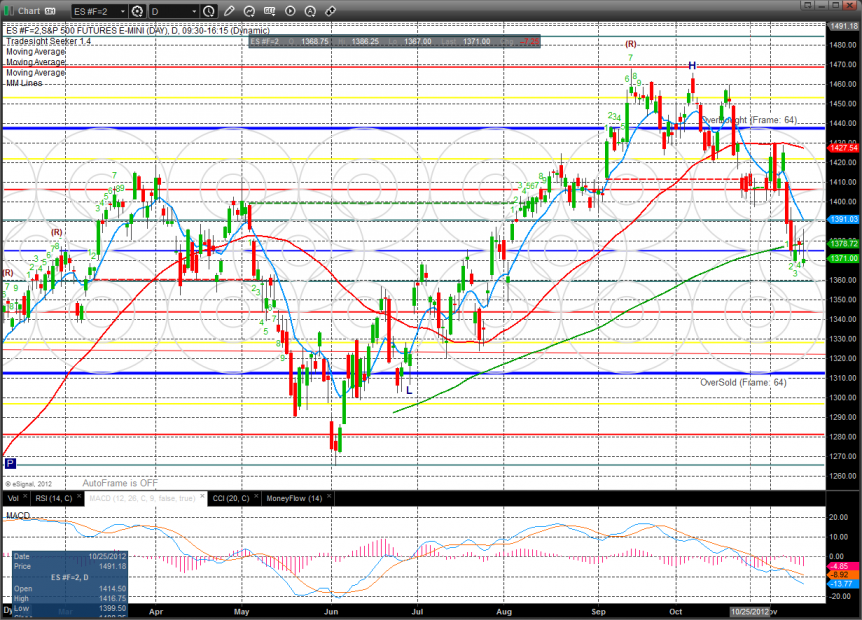
Task: Minimize the chart window
Action: (x=822, y=5)
